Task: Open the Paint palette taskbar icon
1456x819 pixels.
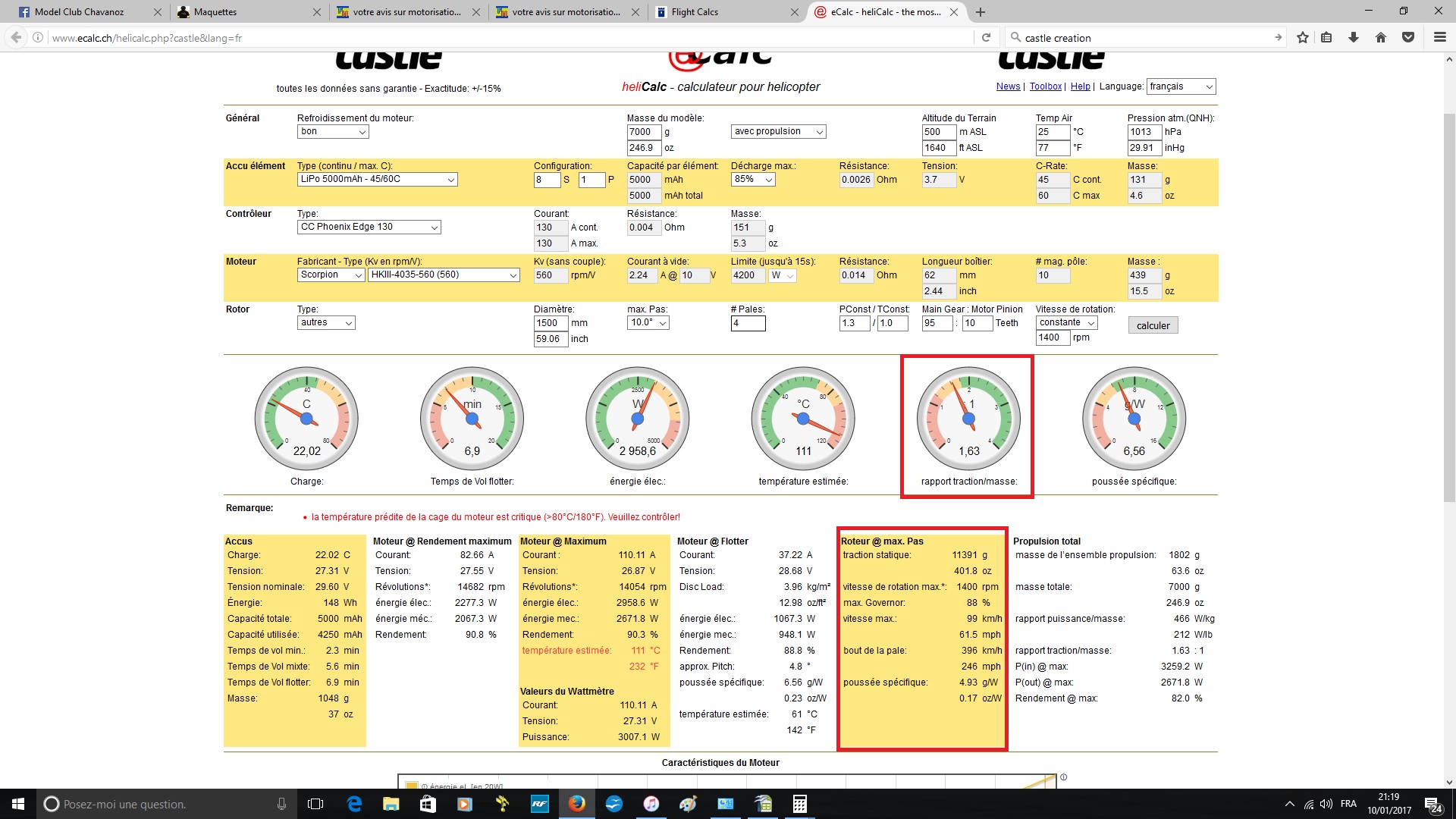Action: coord(688,804)
